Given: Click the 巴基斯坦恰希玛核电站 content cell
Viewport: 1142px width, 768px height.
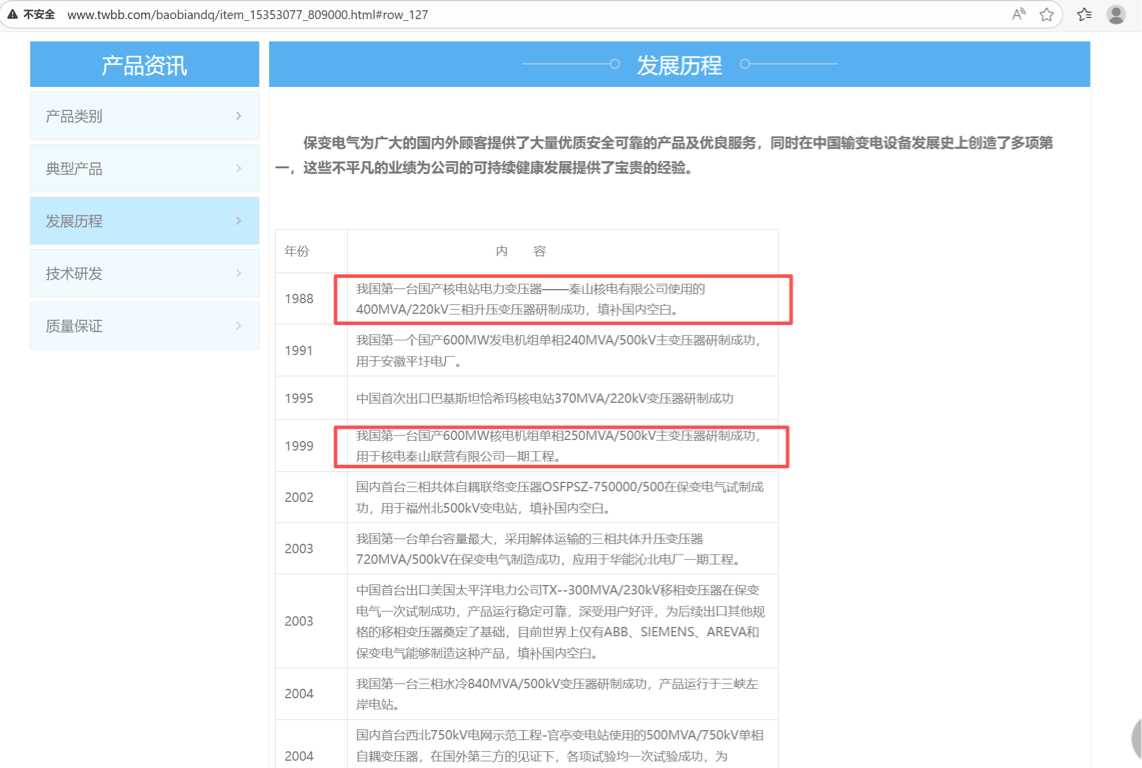Looking at the screenshot, I should (562, 399).
